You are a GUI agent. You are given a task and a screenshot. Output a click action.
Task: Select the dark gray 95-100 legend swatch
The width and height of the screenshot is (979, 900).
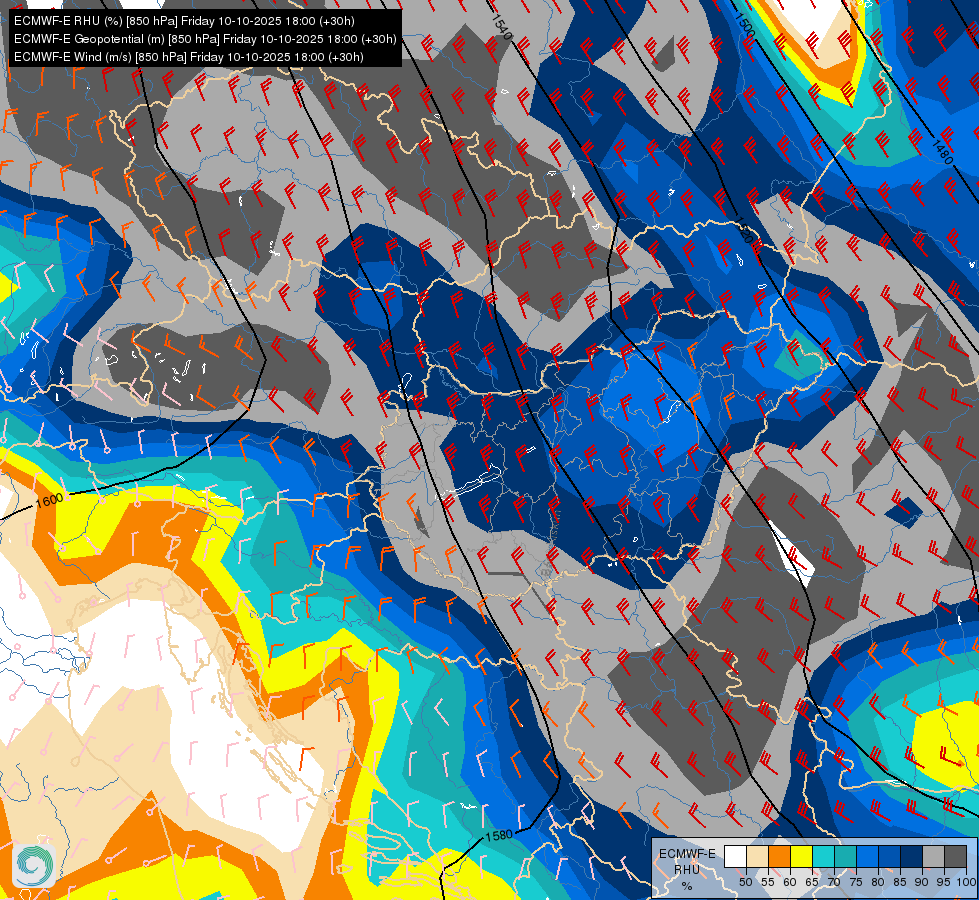coord(956,857)
